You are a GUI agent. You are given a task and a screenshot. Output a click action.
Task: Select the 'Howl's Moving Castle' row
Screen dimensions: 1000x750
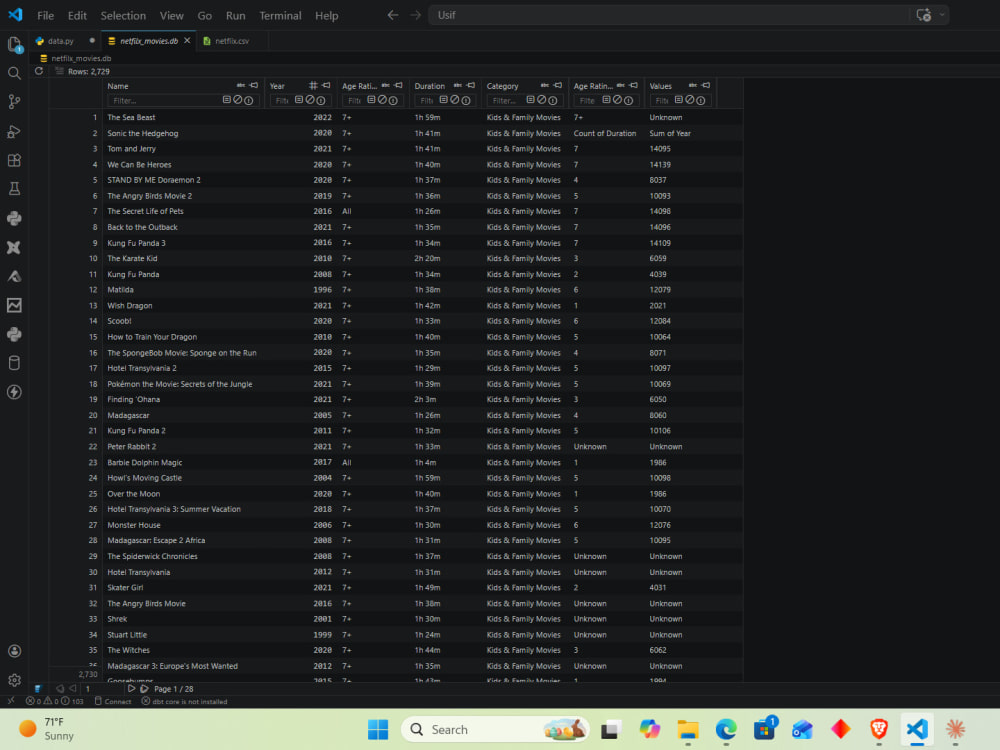click(395, 478)
